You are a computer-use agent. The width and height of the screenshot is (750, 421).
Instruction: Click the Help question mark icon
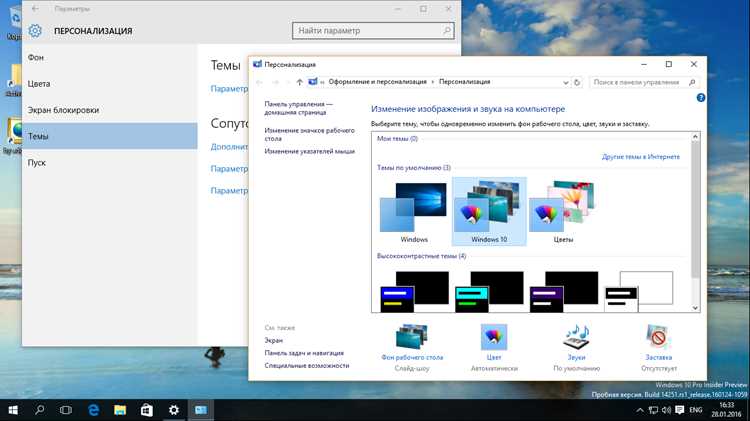pos(701,98)
